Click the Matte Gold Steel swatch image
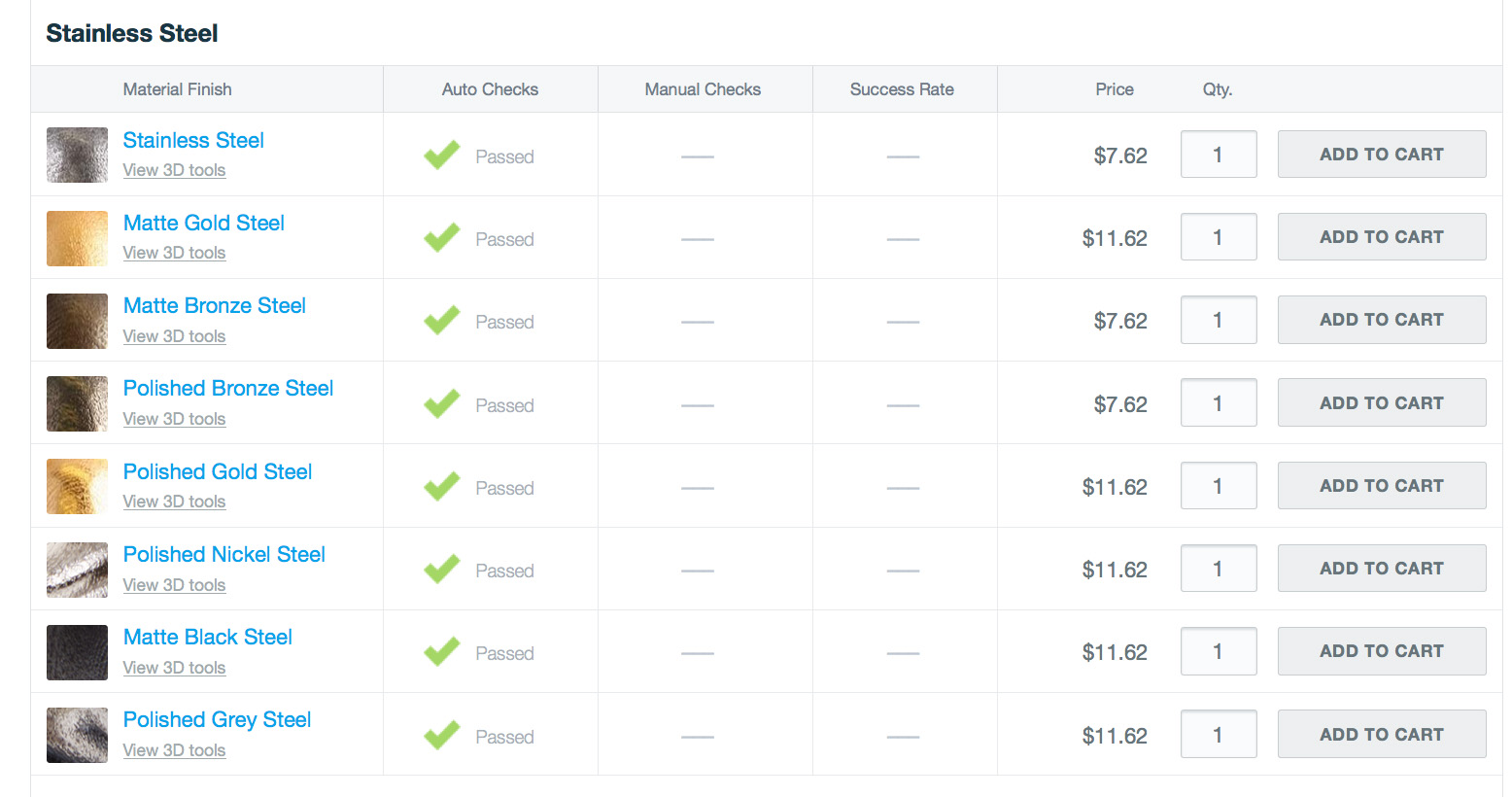This screenshot has width=1512, height=797. click(x=77, y=238)
